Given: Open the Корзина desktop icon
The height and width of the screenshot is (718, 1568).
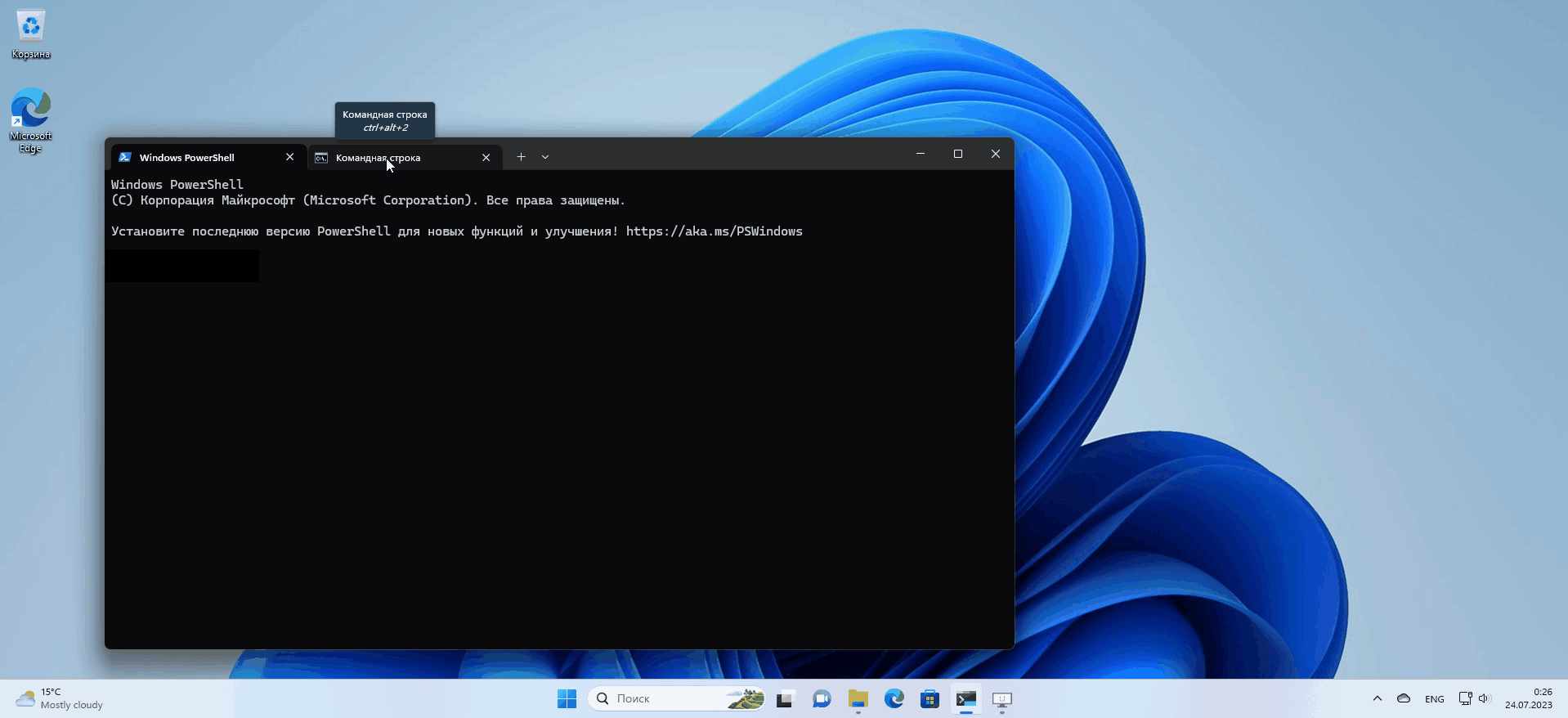Looking at the screenshot, I should 31,35.
